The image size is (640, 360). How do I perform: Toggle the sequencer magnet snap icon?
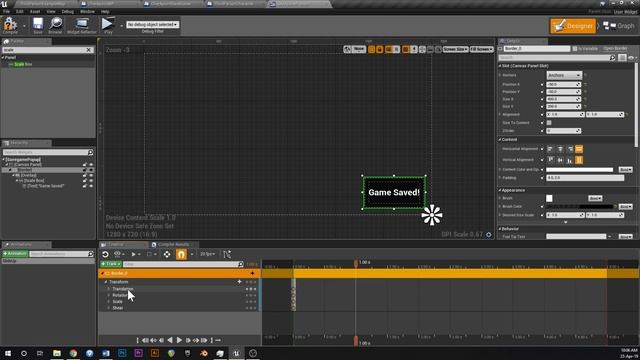pyautogui.click(x=181, y=254)
